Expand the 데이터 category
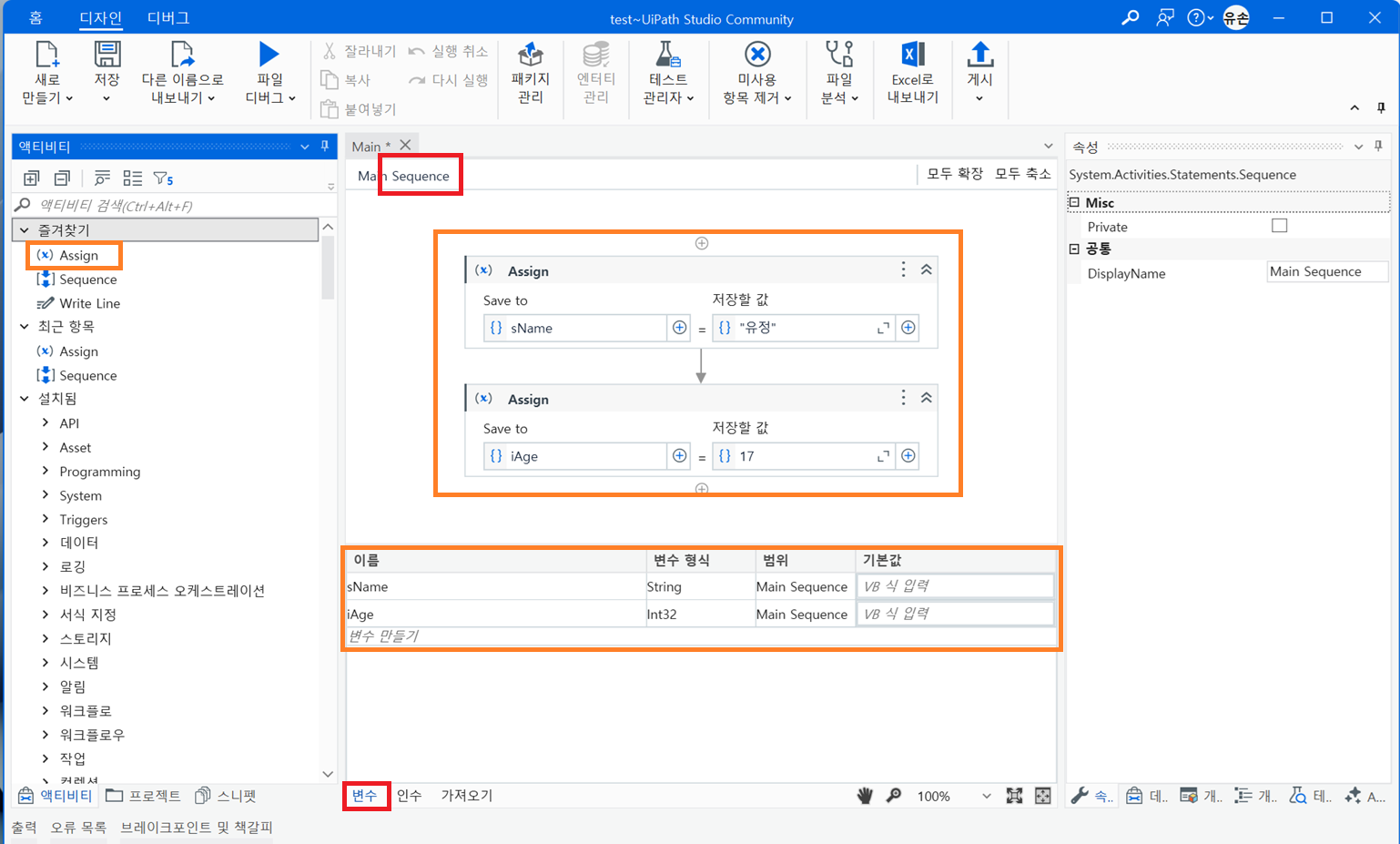The image size is (1400, 844). pos(46,543)
